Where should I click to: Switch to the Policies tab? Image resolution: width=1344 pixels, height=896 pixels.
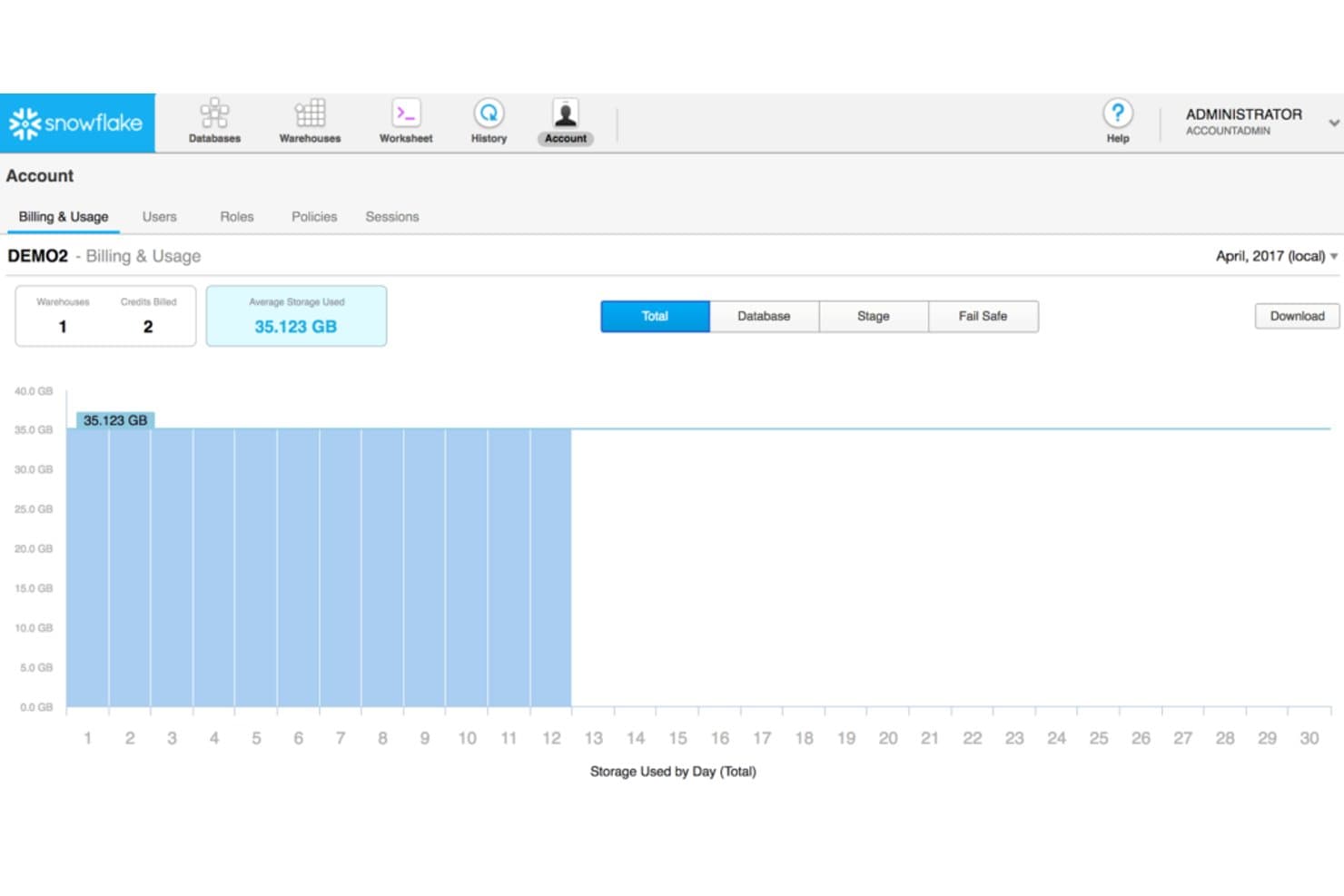pos(314,217)
